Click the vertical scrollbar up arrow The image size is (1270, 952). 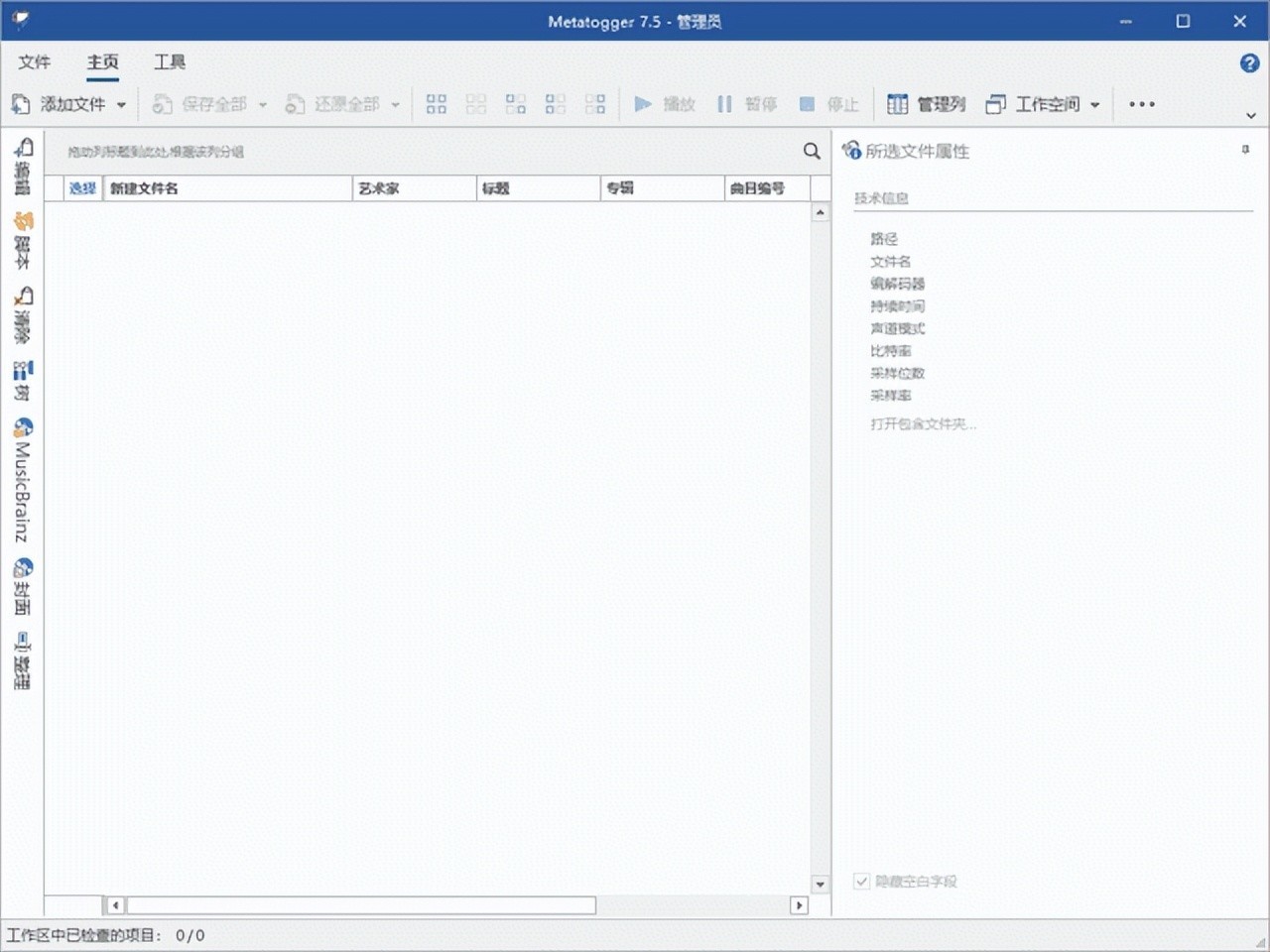[x=820, y=212]
